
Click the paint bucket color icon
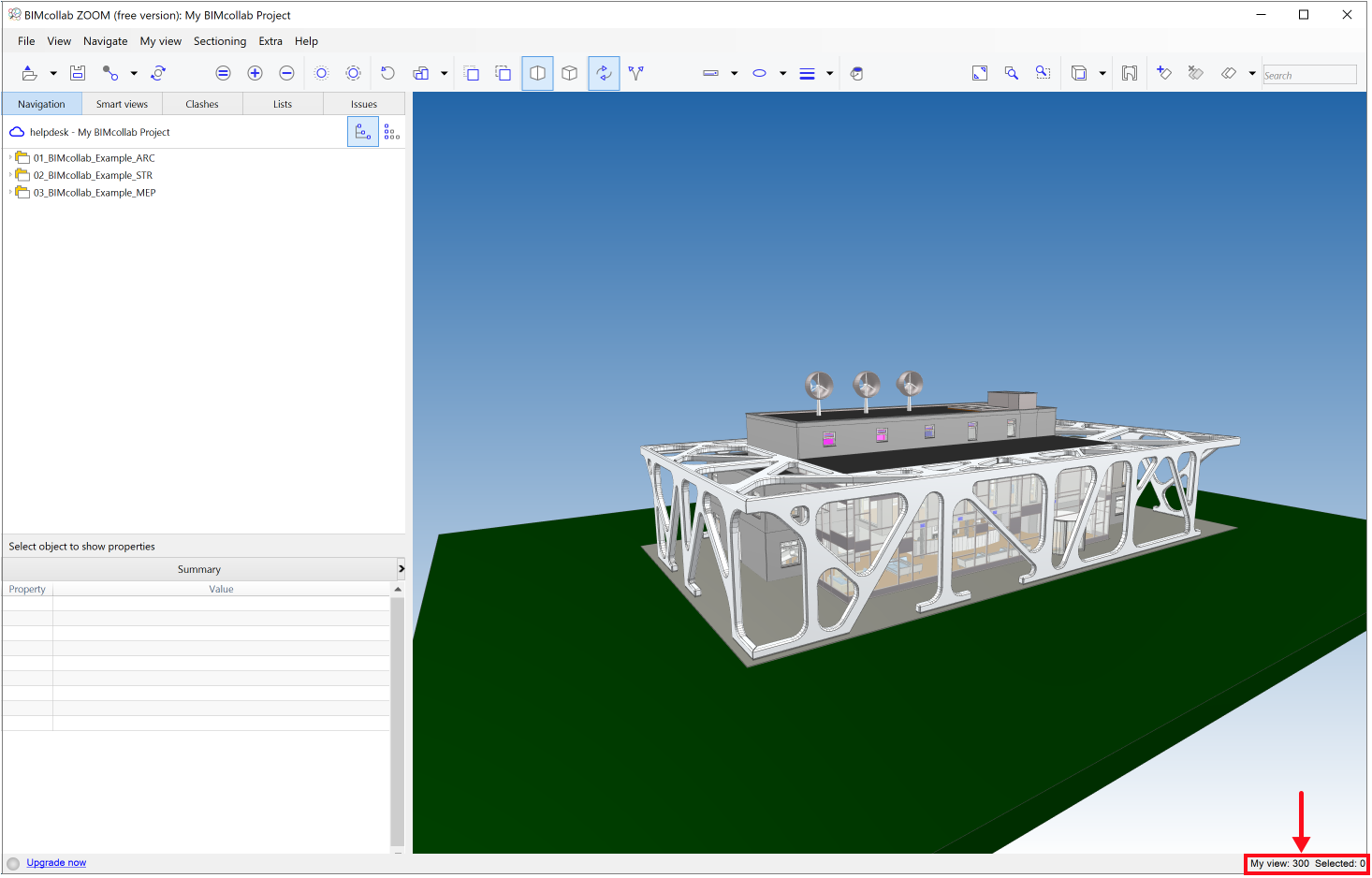tap(856, 73)
